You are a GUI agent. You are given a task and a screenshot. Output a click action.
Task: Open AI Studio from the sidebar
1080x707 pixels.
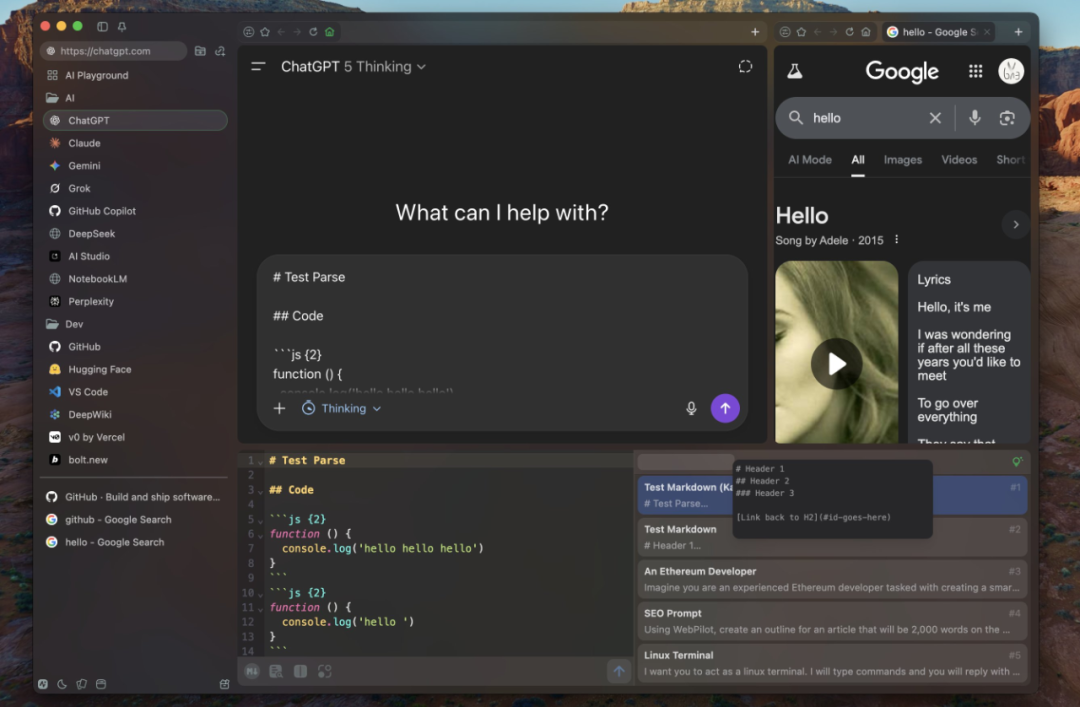[x=135, y=256]
